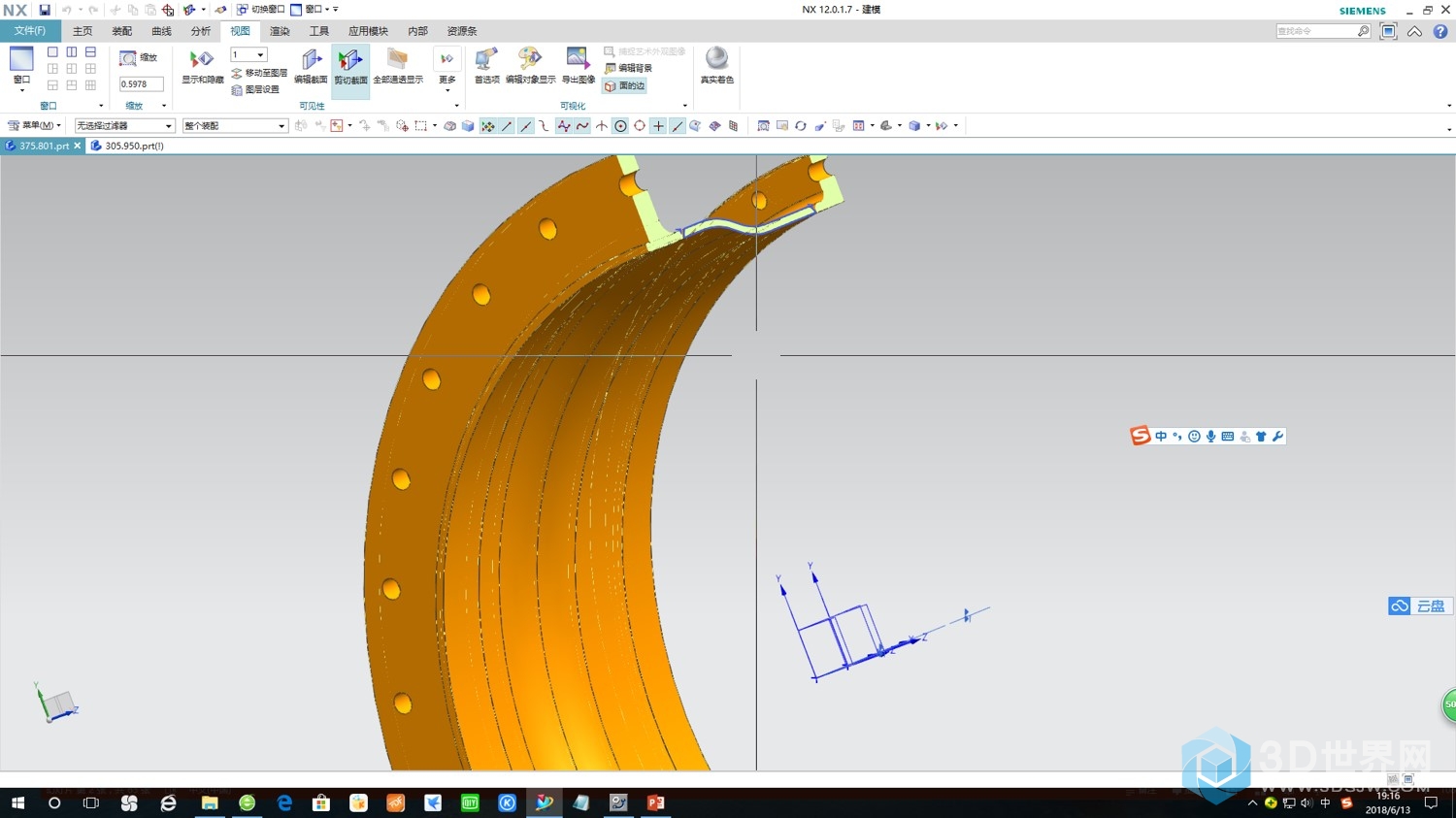Toggle the existing point plus snap icon

658,126
